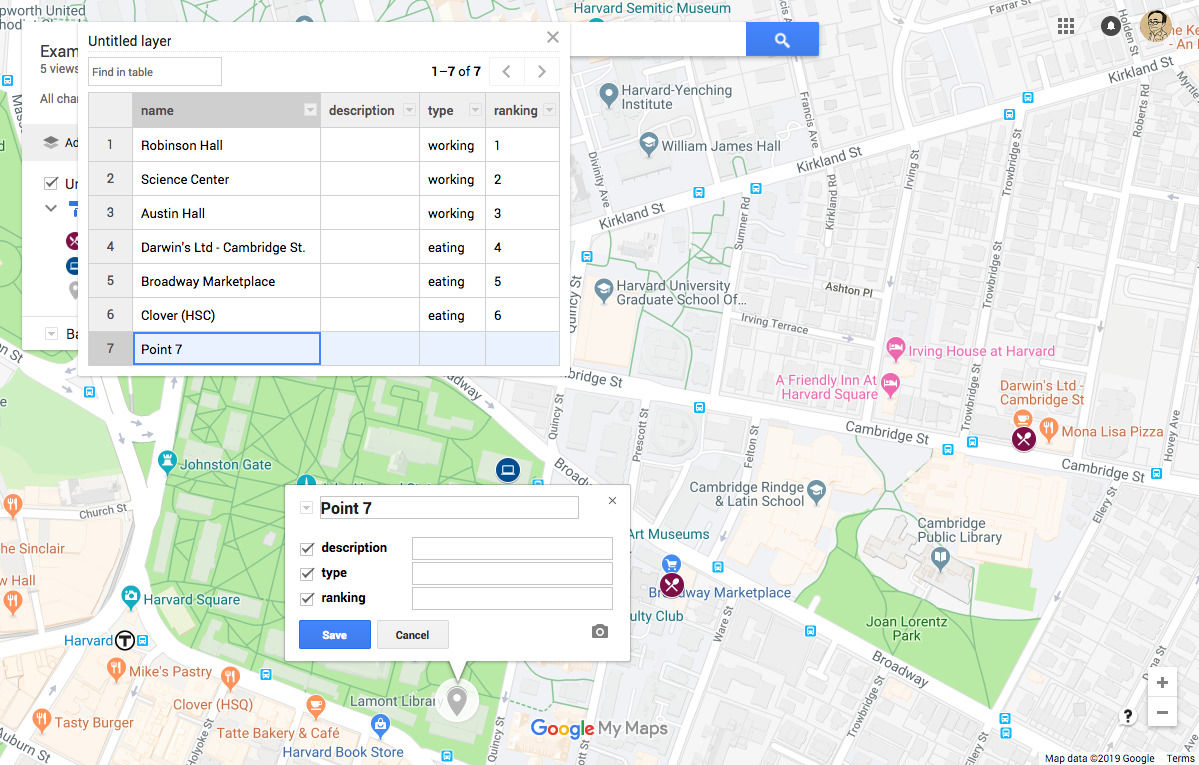Go to next table page

(541, 72)
